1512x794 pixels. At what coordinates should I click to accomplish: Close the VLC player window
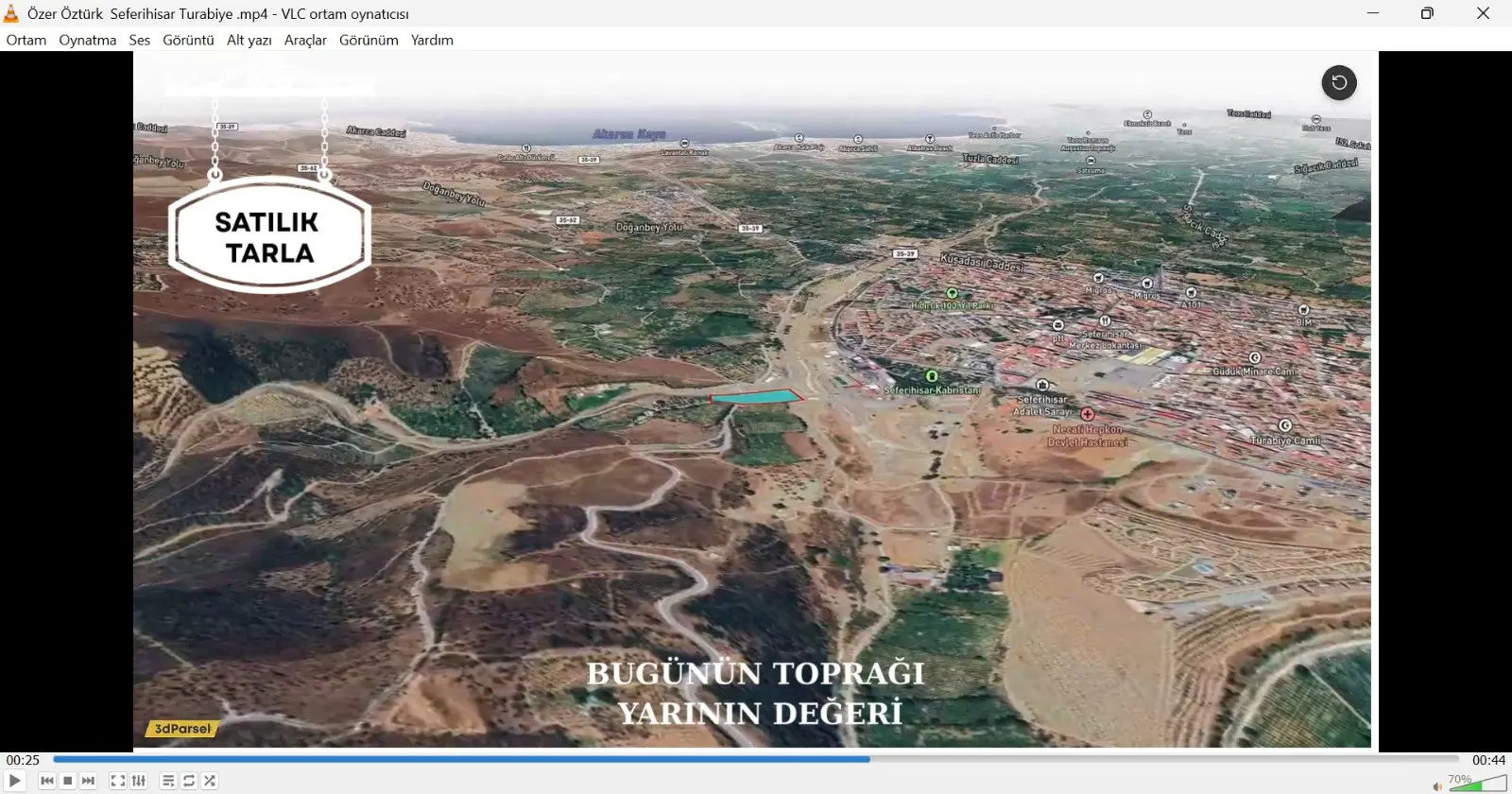click(x=1483, y=13)
